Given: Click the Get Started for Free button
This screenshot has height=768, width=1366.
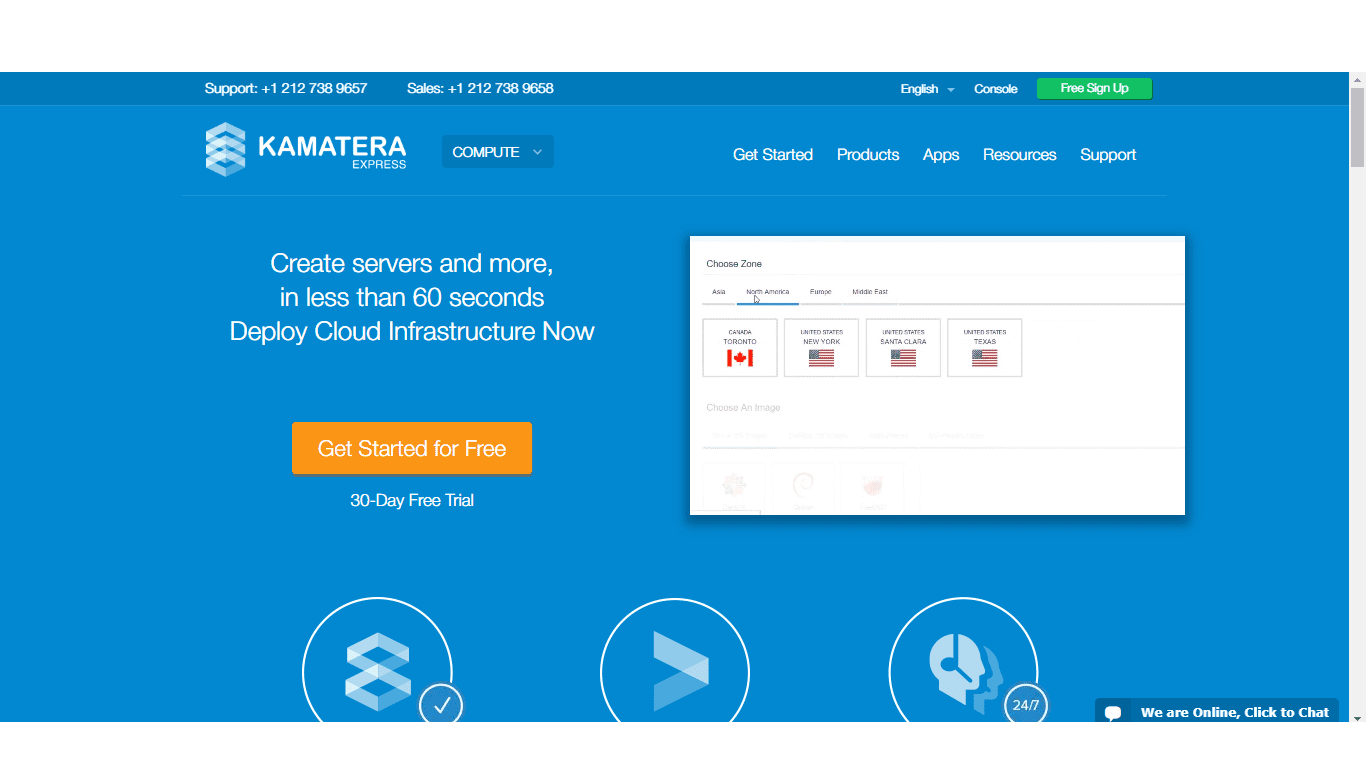Looking at the screenshot, I should point(412,448).
